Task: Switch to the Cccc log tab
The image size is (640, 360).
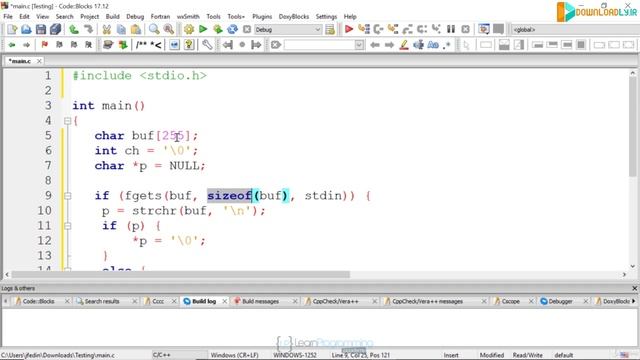Action: coord(158,301)
